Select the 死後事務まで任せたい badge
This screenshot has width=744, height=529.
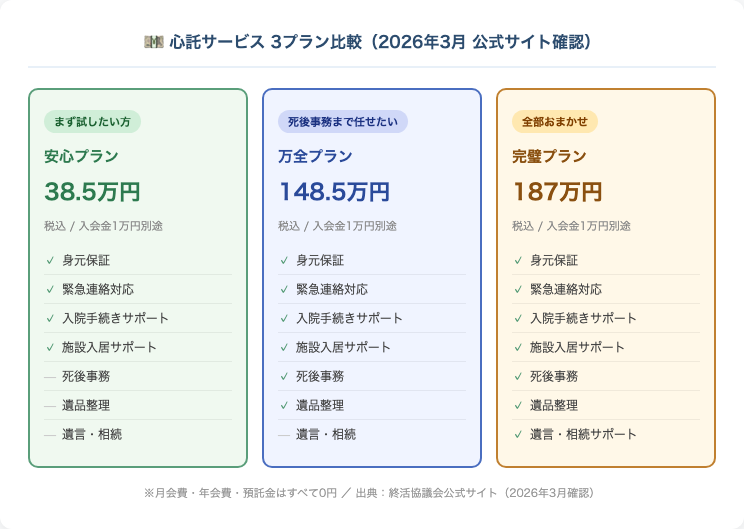pyautogui.click(x=343, y=121)
